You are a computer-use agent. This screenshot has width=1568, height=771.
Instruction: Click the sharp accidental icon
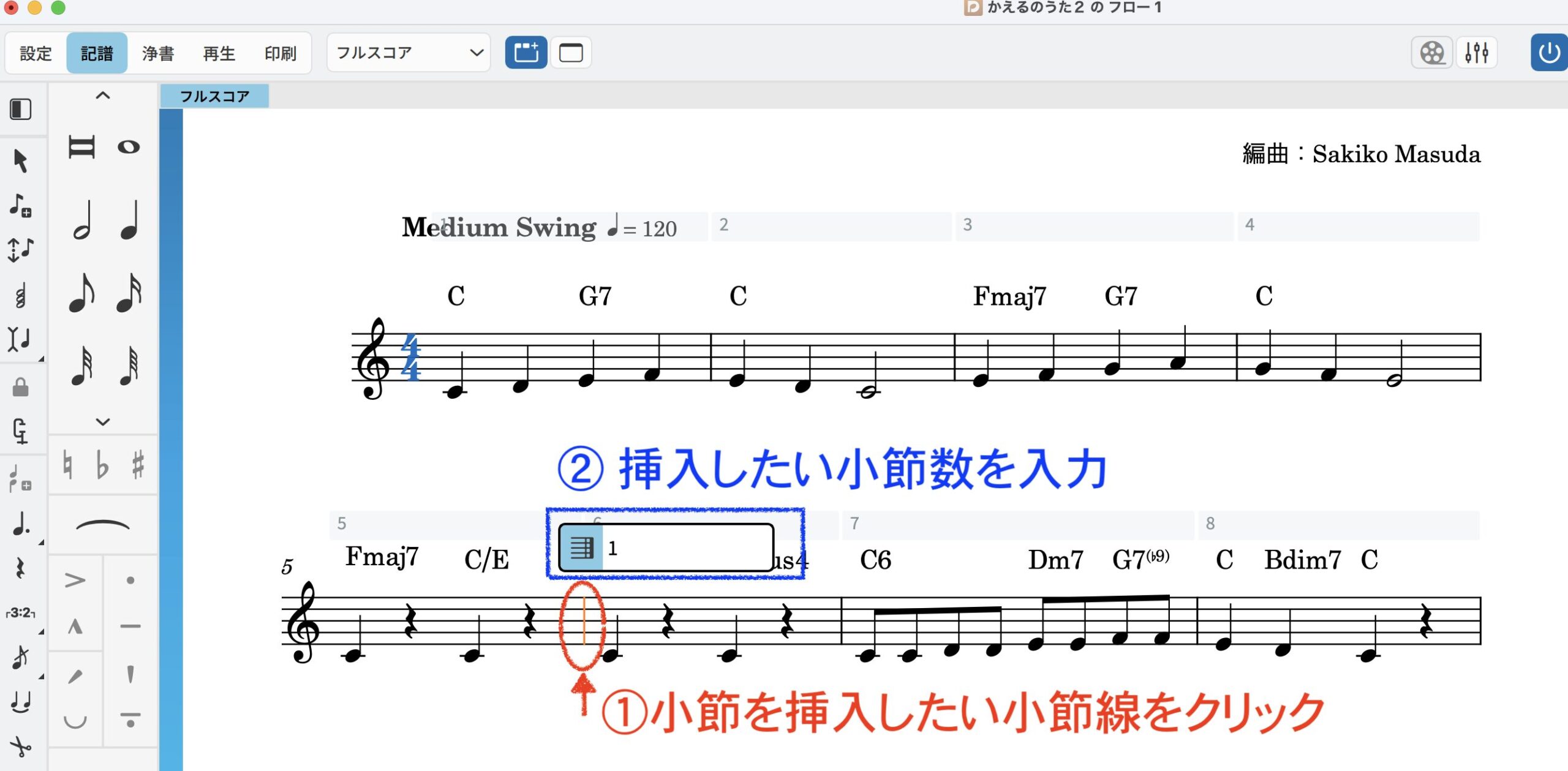click(x=138, y=465)
